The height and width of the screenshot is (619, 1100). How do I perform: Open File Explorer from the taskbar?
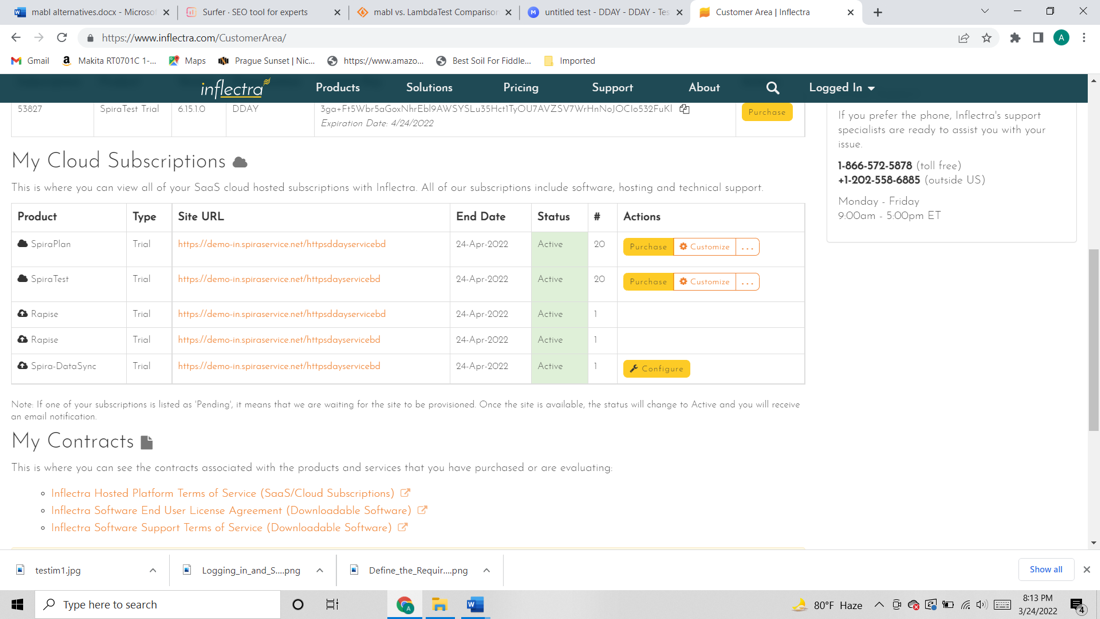(440, 604)
